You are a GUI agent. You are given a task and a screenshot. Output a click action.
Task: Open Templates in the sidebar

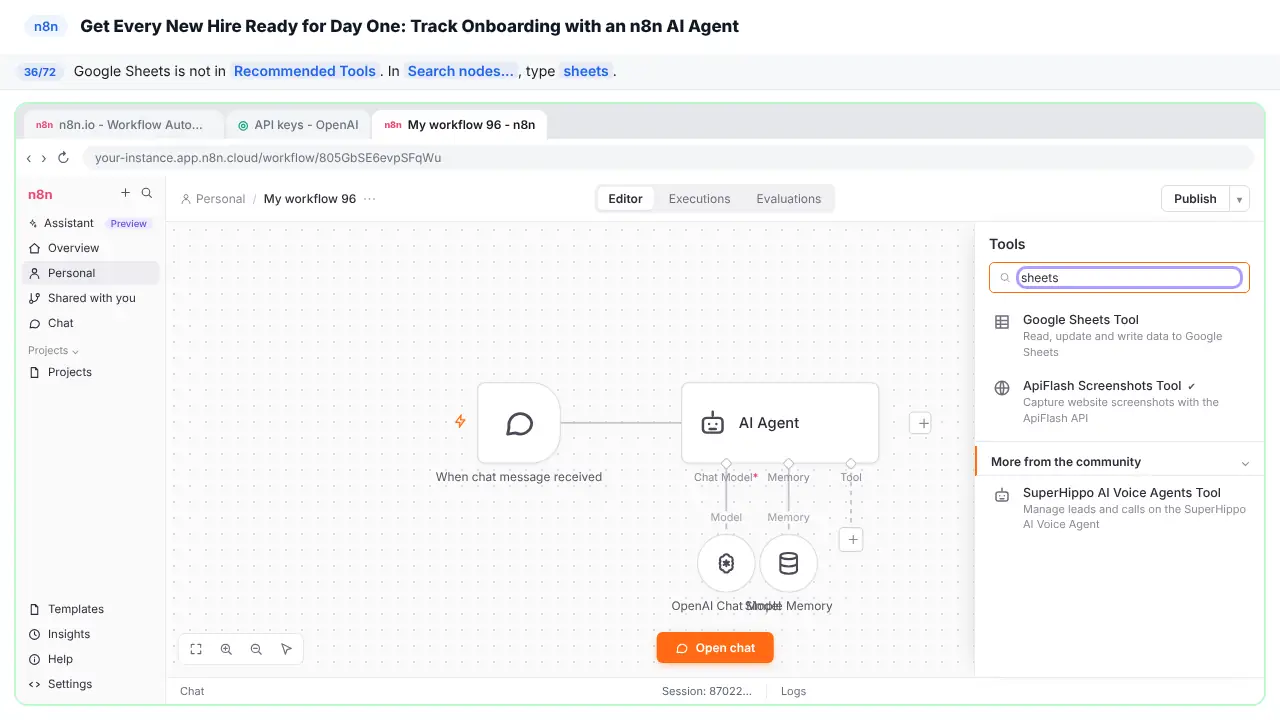coord(75,609)
